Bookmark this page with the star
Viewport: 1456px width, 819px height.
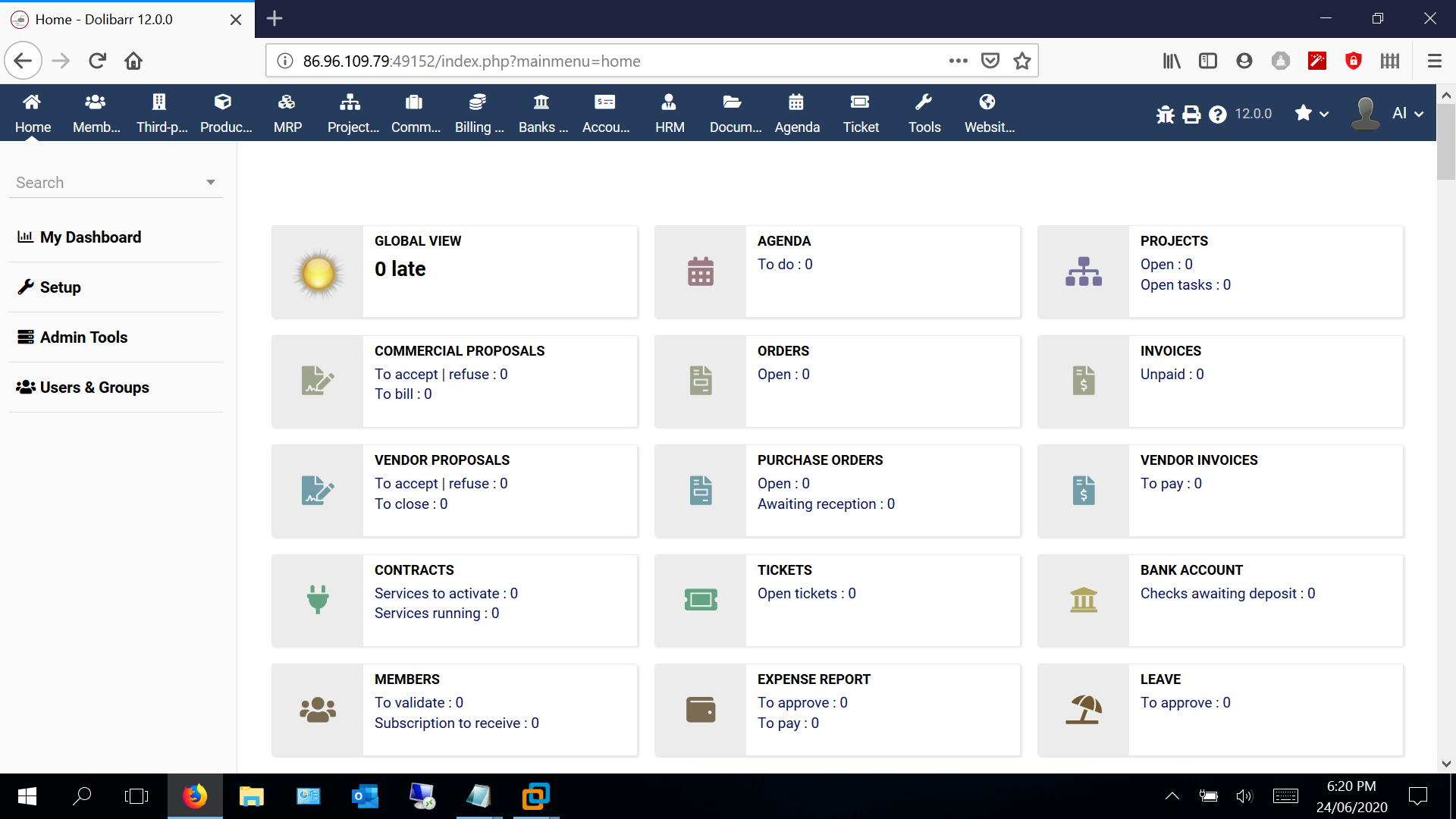[x=1021, y=61]
